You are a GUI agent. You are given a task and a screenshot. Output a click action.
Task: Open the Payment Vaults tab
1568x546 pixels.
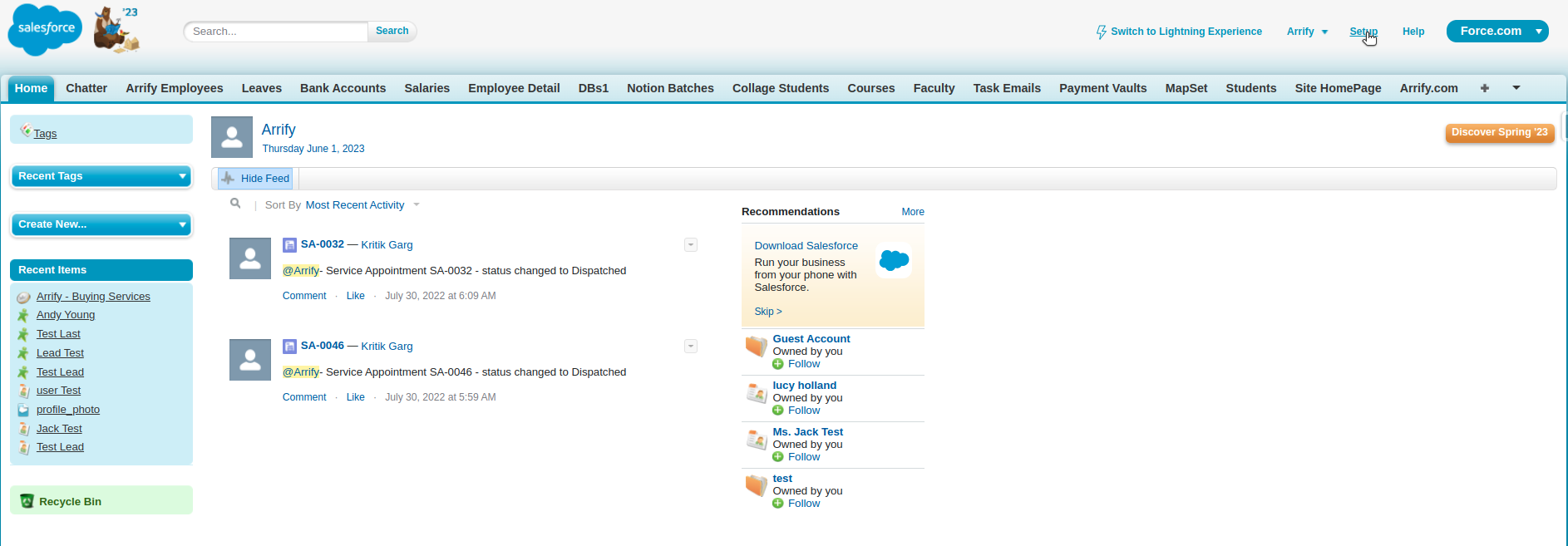click(1102, 88)
